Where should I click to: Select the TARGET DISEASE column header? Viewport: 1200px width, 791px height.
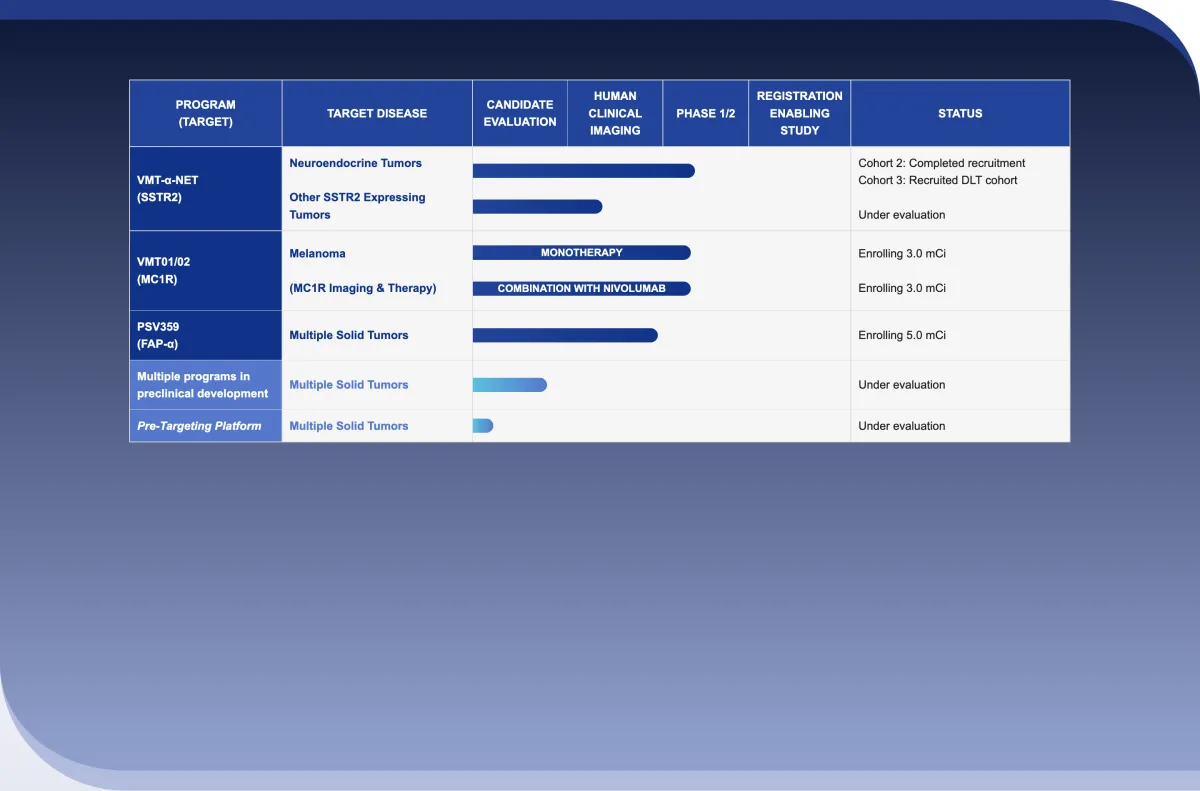(376, 113)
